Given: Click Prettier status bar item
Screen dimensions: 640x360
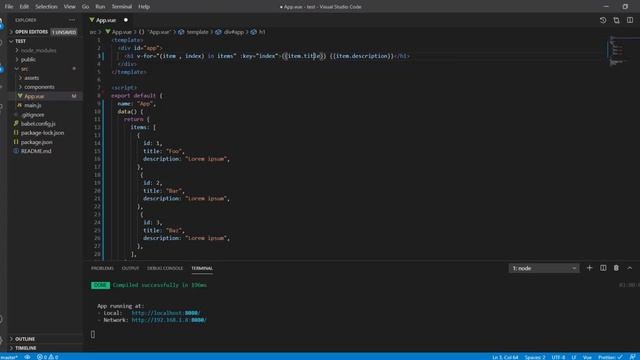Looking at the screenshot, I should click(x=610, y=357).
